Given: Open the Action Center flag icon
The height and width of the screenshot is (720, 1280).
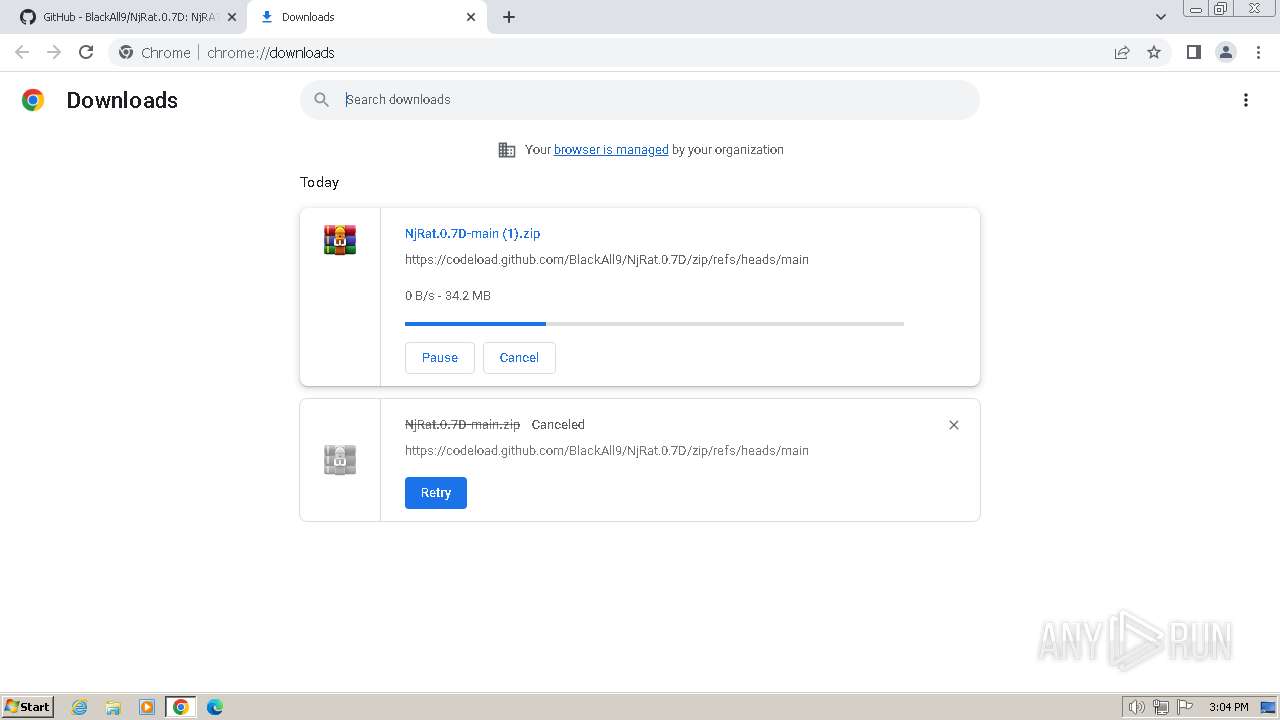Looking at the screenshot, I should coord(1185,707).
